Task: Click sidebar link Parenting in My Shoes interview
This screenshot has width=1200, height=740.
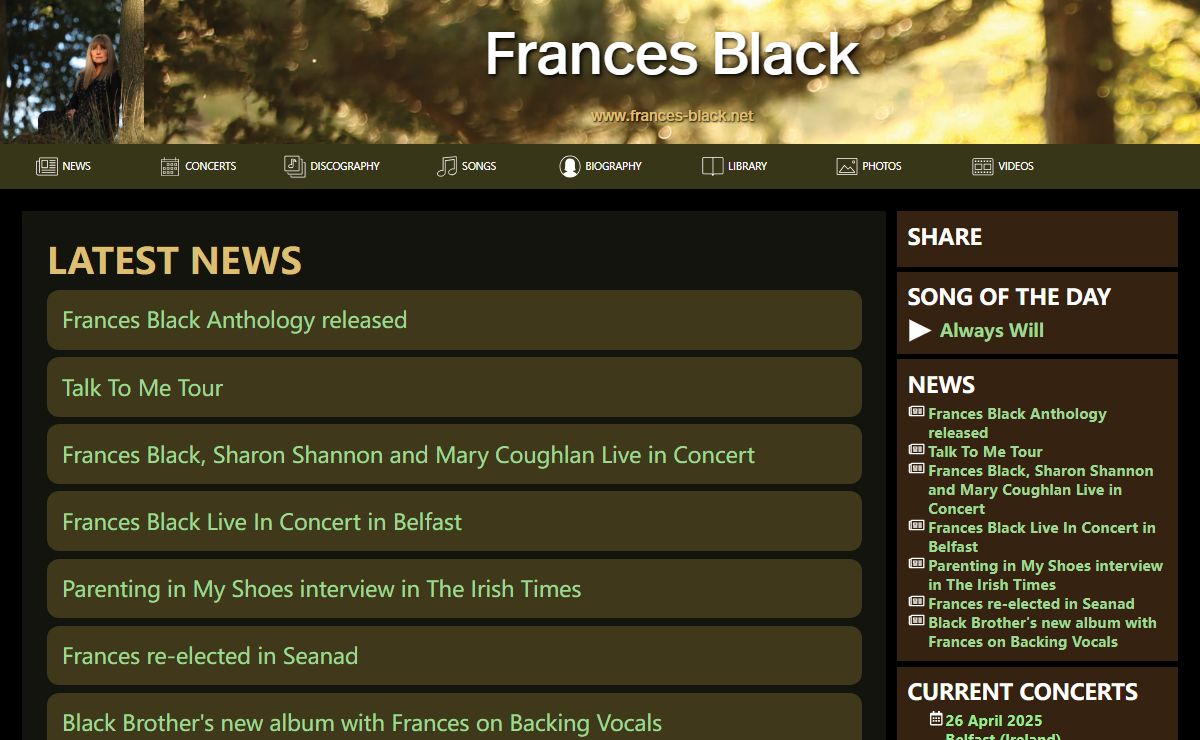Action: [x=1045, y=575]
